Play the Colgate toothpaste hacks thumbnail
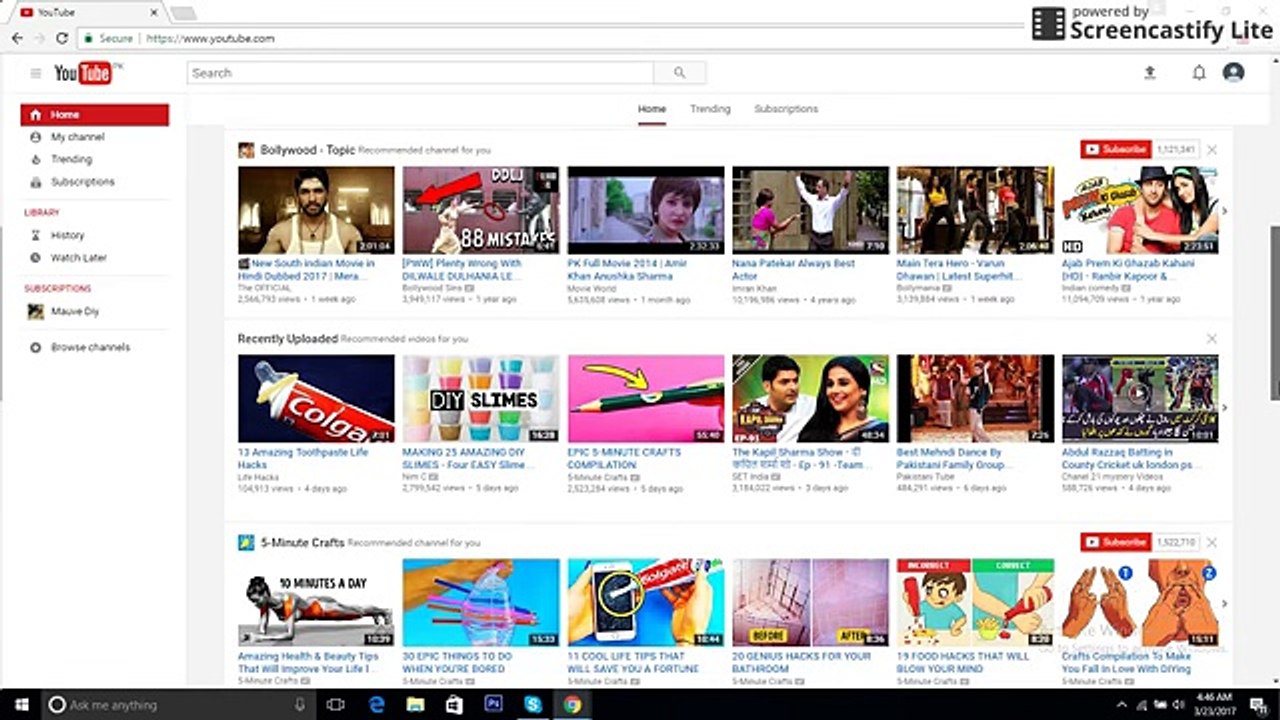 (x=316, y=398)
